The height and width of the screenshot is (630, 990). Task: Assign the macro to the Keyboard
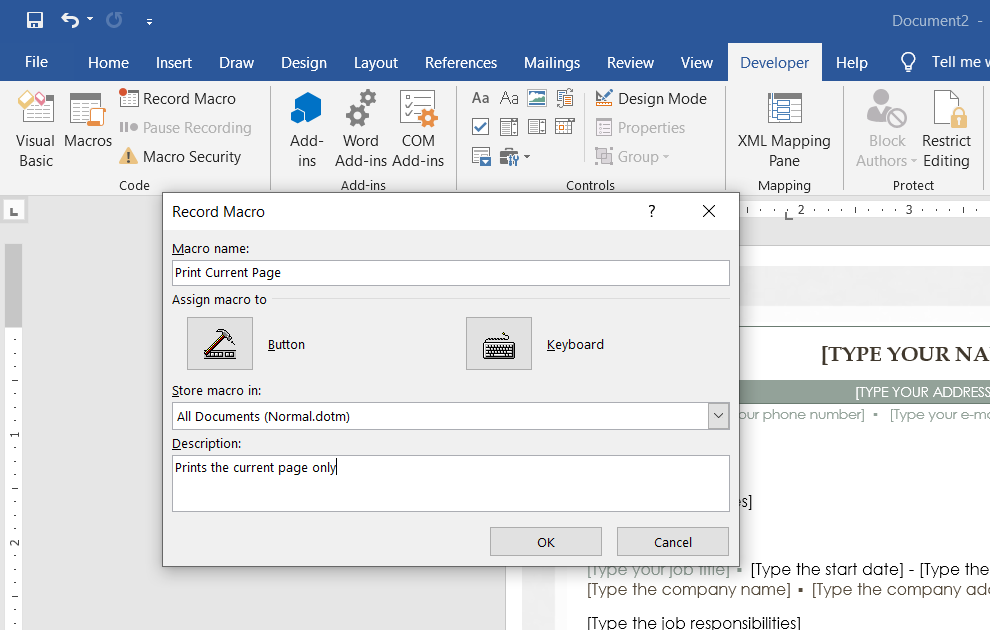click(499, 344)
